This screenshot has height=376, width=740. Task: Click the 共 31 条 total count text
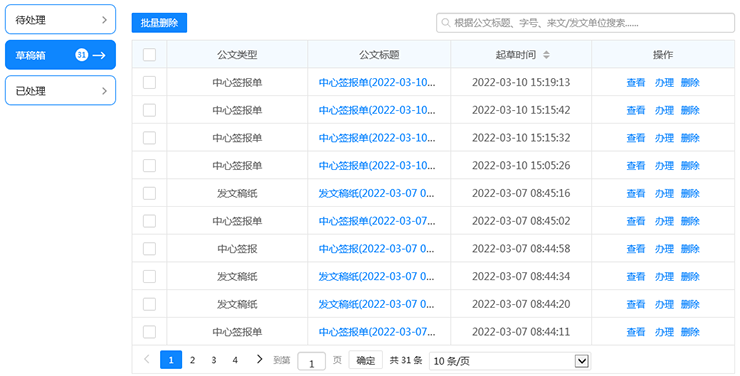click(406, 360)
